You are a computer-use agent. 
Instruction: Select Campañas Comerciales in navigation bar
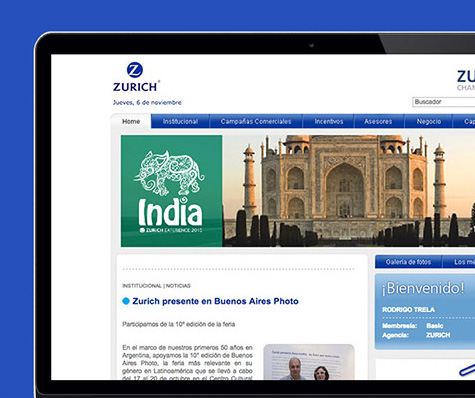point(256,121)
